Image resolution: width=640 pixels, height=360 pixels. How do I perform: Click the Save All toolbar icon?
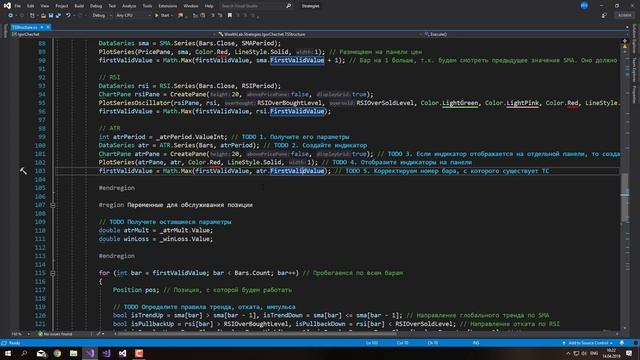pos(58,16)
